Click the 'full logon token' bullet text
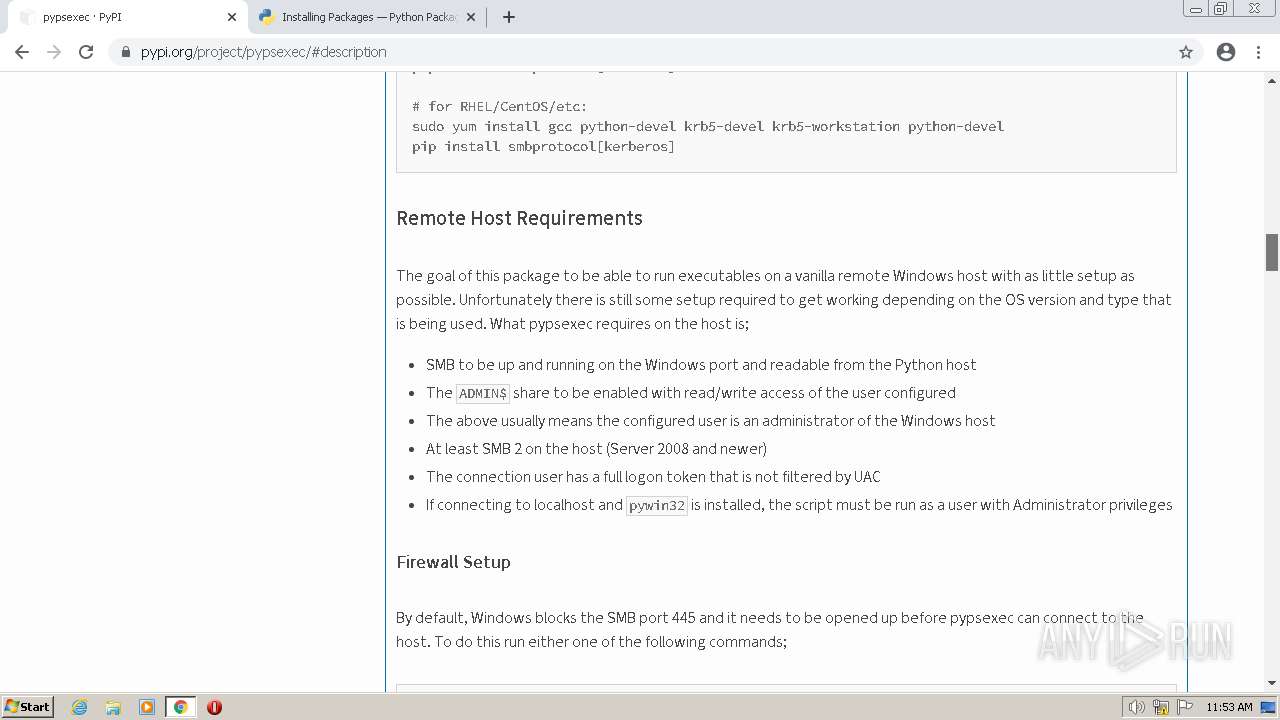Image resolution: width=1280 pixels, height=720 pixels. (653, 477)
